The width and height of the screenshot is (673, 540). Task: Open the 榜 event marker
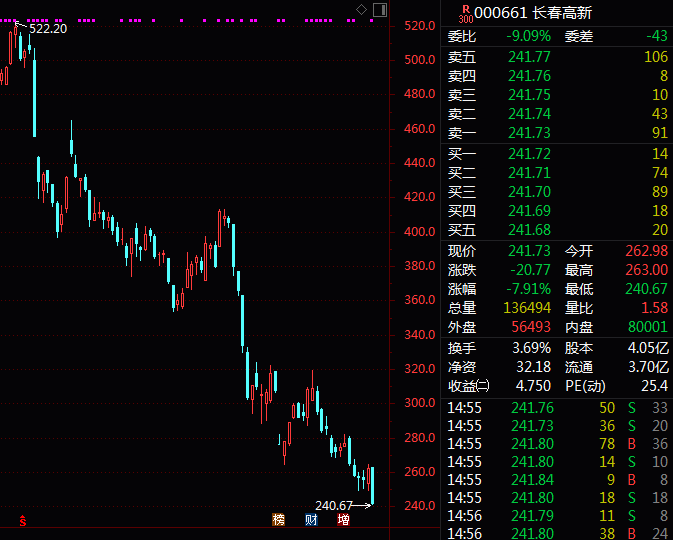[279, 520]
